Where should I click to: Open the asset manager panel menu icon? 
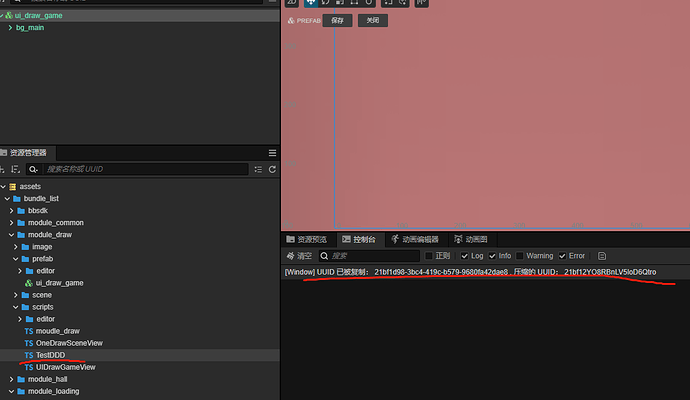pos(272,153)
